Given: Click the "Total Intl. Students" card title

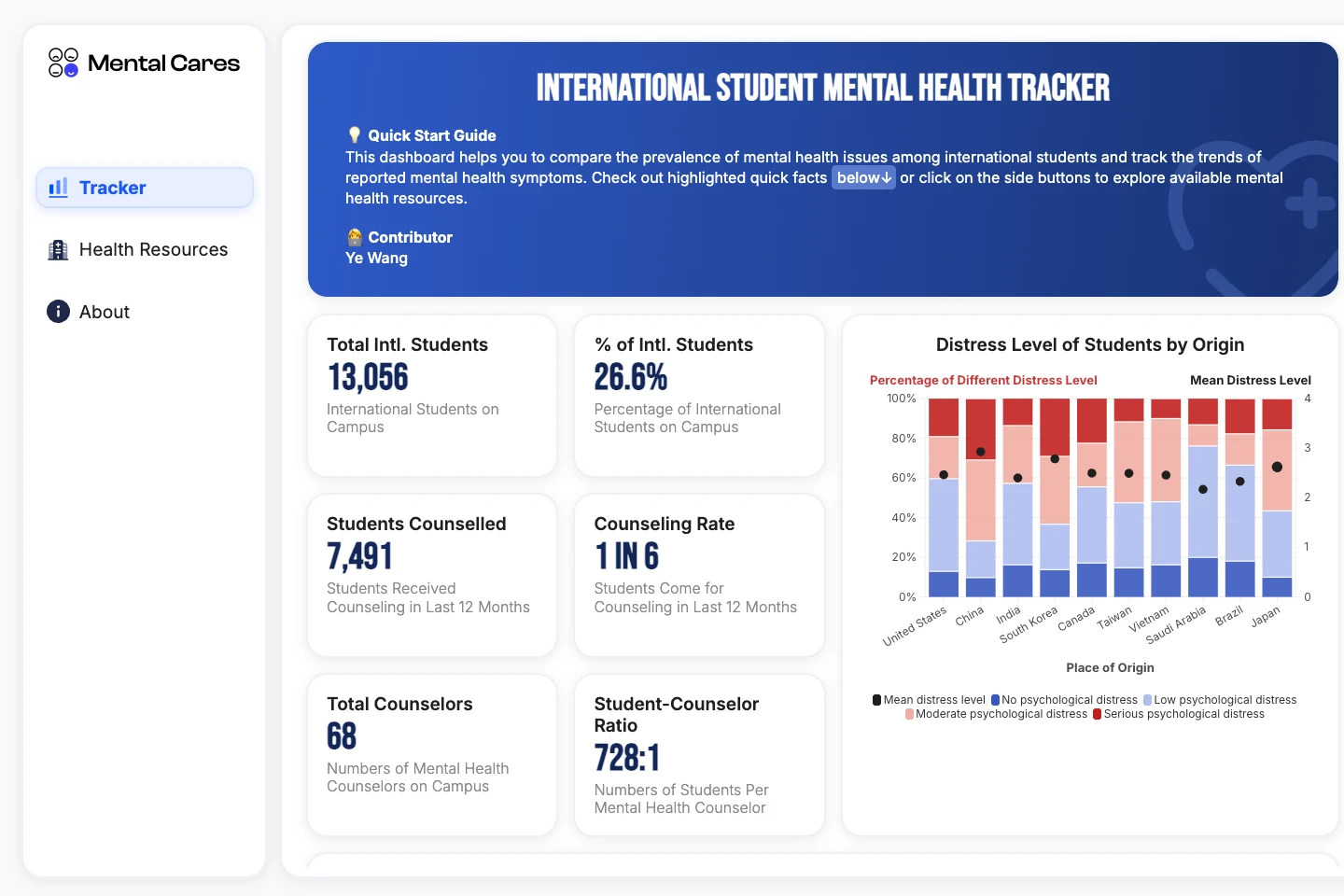Looking at the screenshot, I should [407, 344].
